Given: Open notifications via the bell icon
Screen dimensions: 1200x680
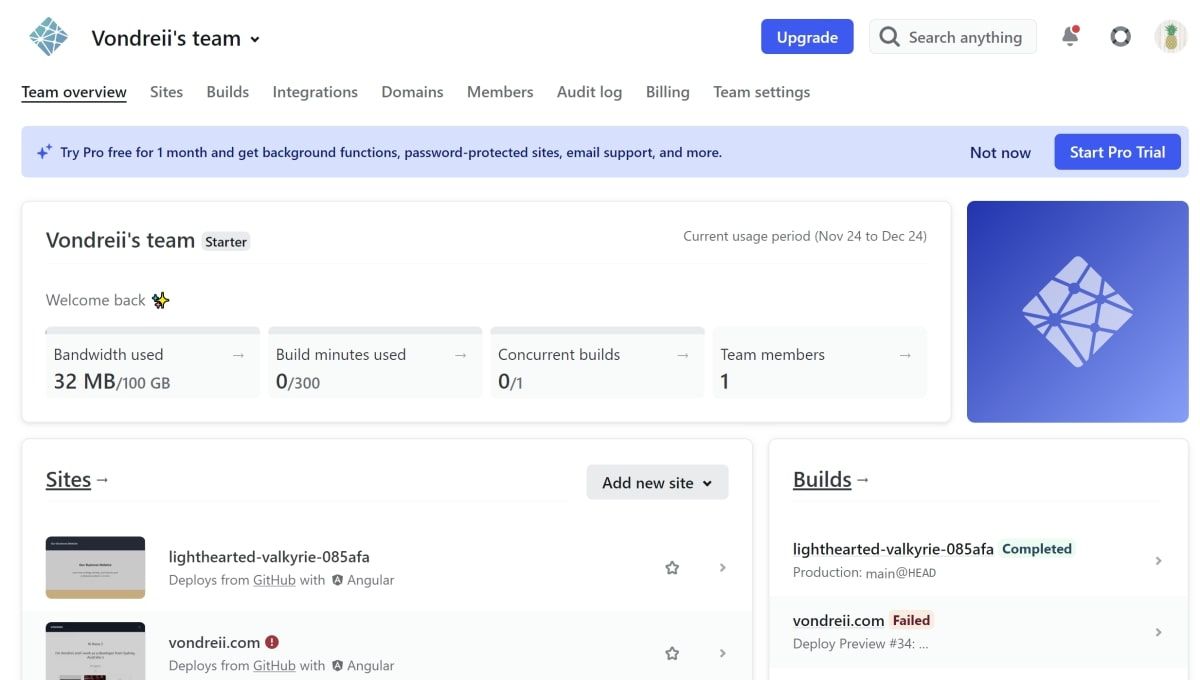Looking at the screenshot, I should [x=1070, y=36].
